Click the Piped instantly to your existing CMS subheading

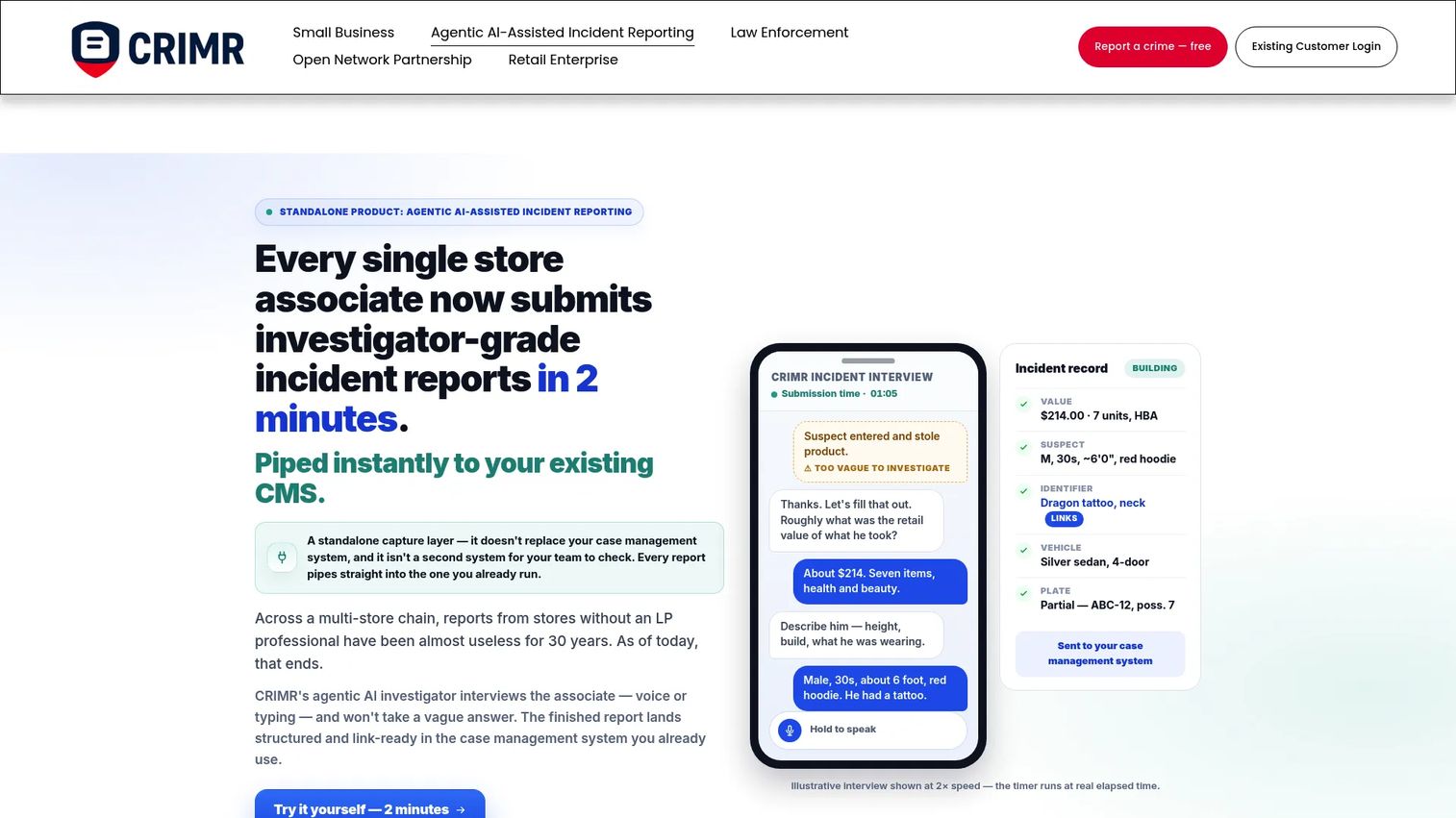pyautogui.click(x=454, y=478)
